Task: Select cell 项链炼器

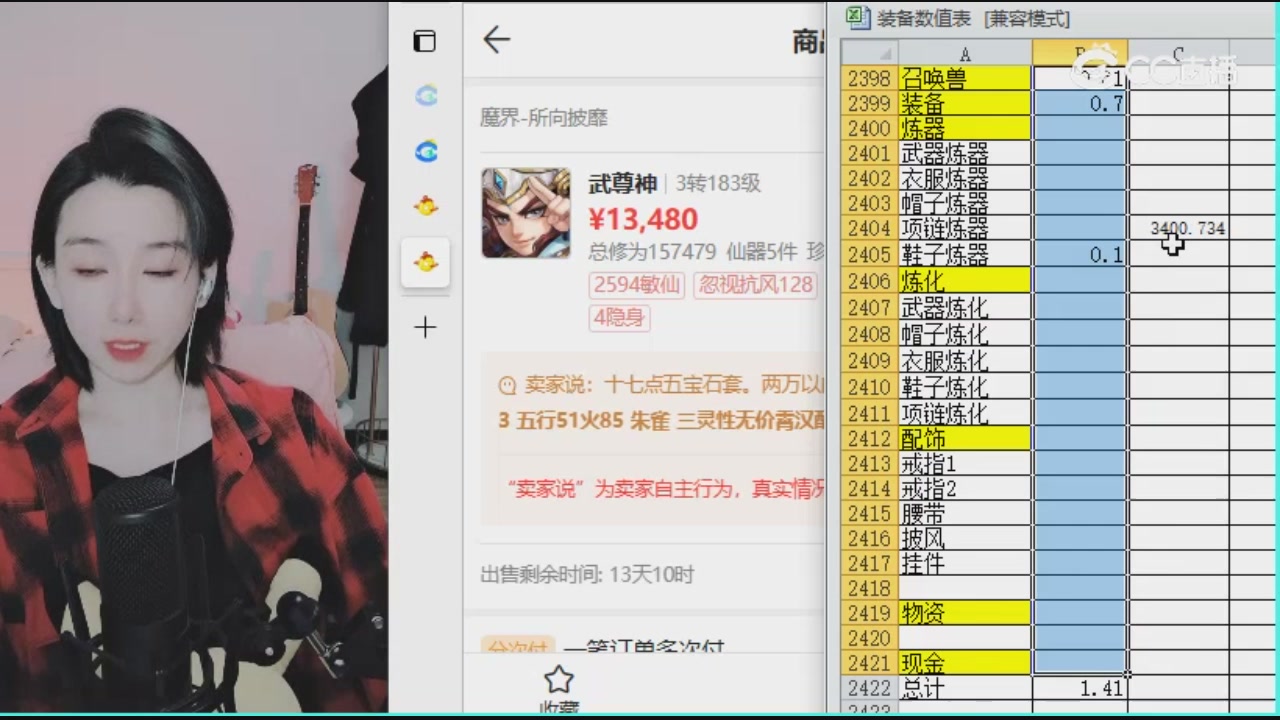Action: click(x=965, y=228)
